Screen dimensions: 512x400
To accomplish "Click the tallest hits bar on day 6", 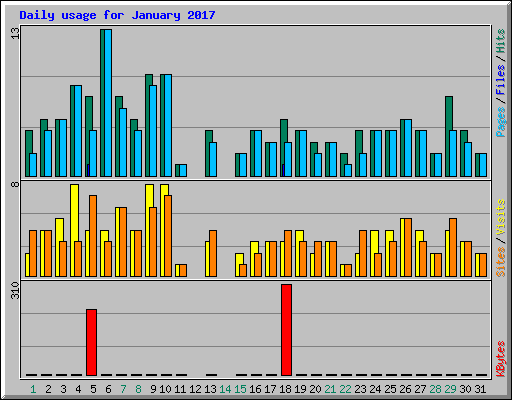I will click(x=103, y=103).
